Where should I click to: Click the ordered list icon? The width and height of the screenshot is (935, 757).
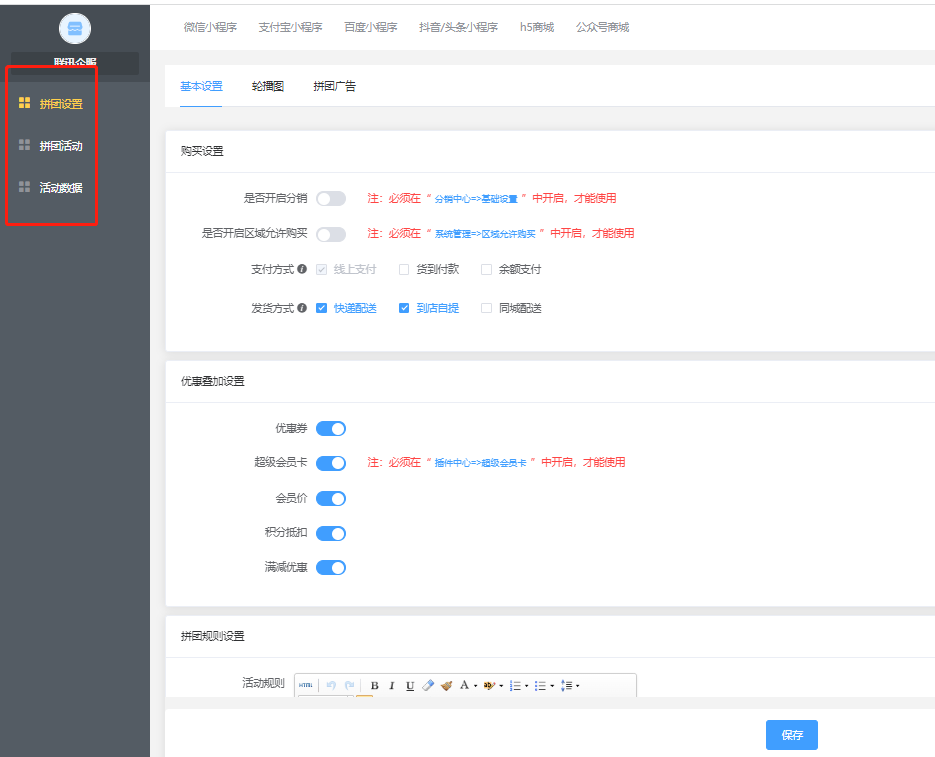pos(516,685)
